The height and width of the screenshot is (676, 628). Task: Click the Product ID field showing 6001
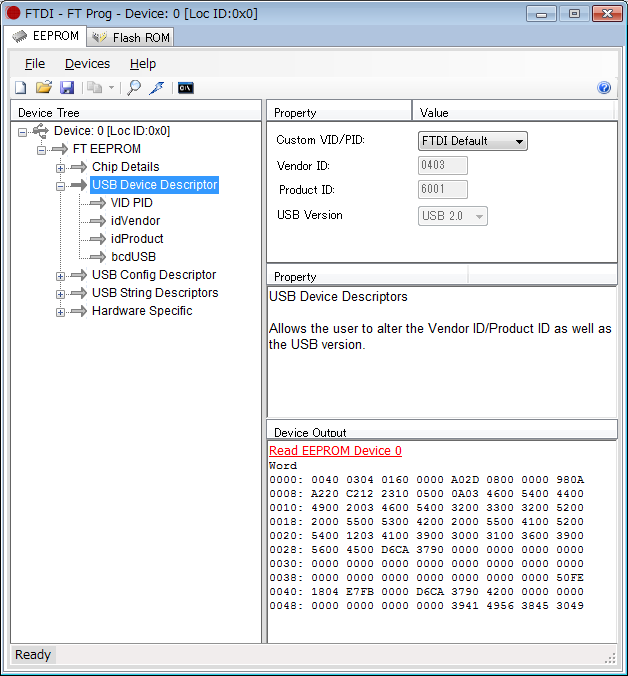point(443,190)
